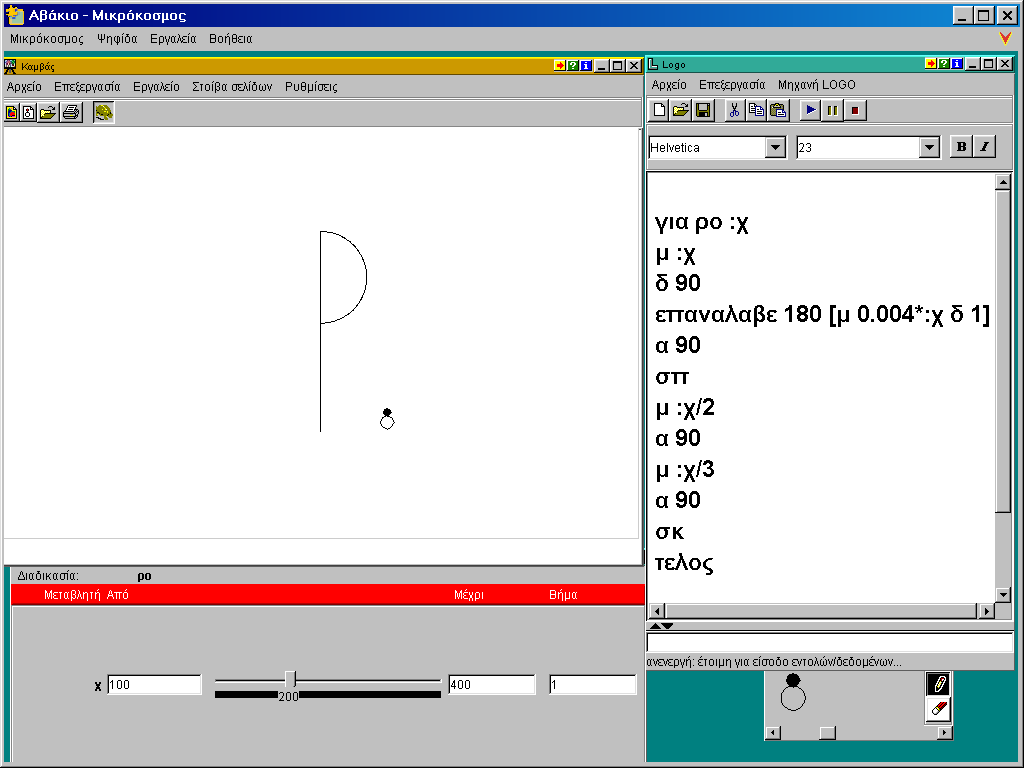Click the blue info icon in Καμβάς title bar
Screen dimensions: 1024x768
pyautogui.click(x=586, y=65)
